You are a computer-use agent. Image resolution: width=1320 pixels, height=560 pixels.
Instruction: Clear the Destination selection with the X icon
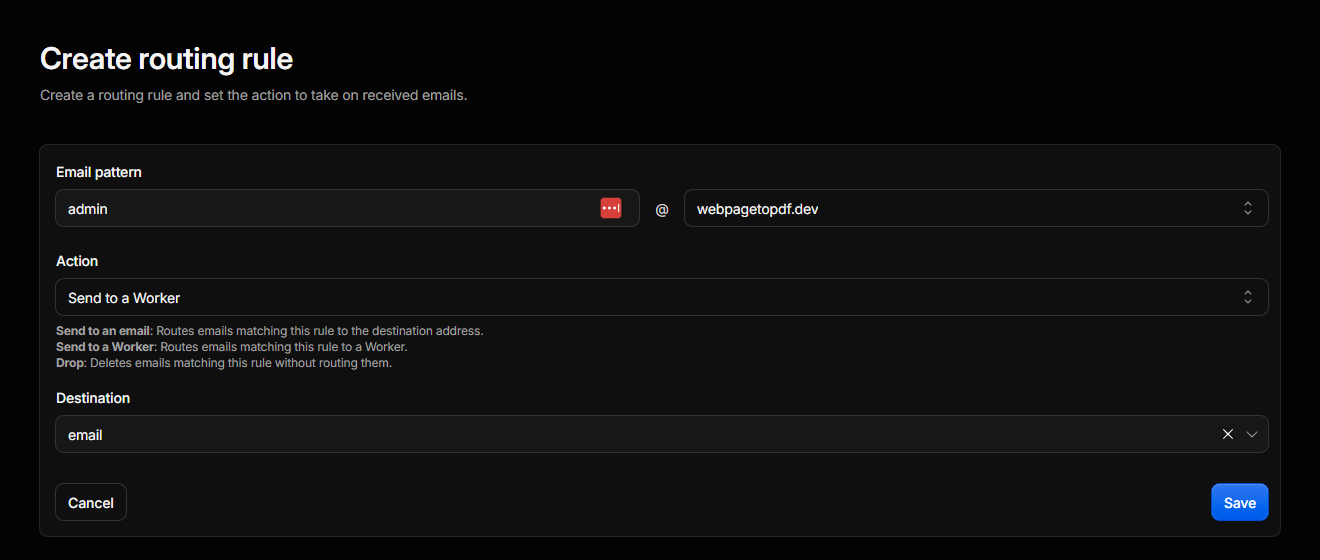pos(1228,434)
